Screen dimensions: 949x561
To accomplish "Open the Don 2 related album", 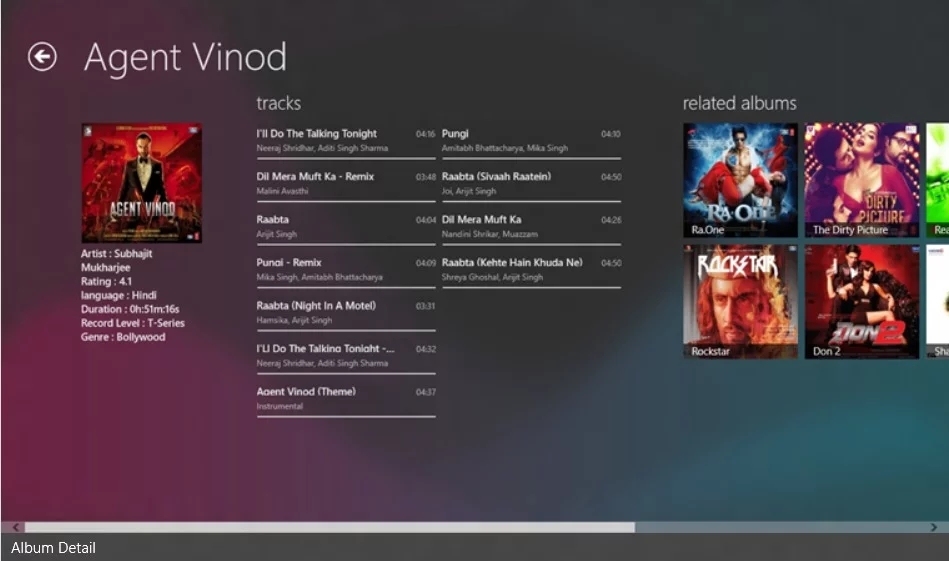I will [x=862, y=301].
